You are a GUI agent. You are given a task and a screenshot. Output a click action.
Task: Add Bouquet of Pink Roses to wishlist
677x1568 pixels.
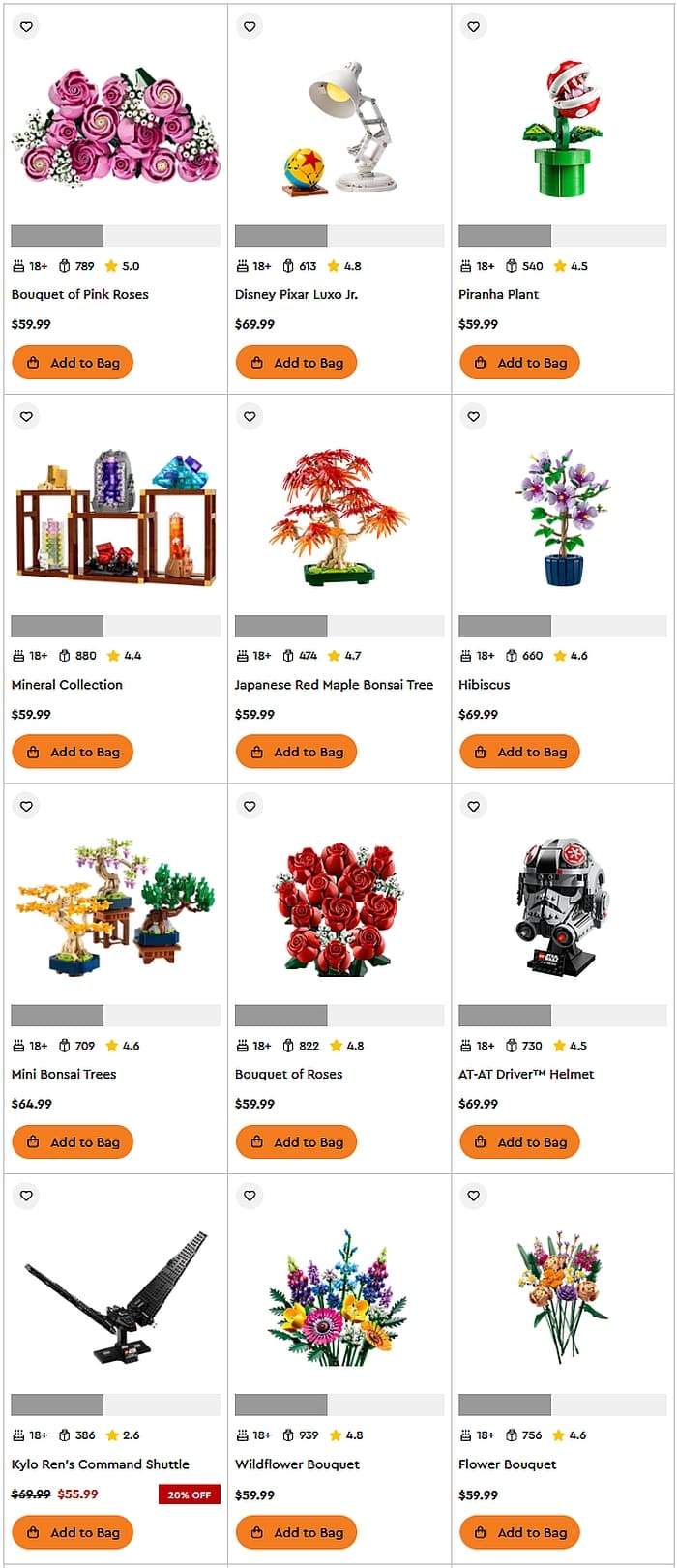click(x=26, y=27)
